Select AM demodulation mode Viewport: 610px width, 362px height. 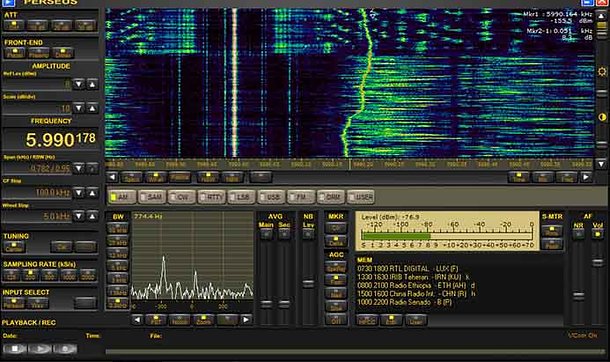(x=122, y=197)
